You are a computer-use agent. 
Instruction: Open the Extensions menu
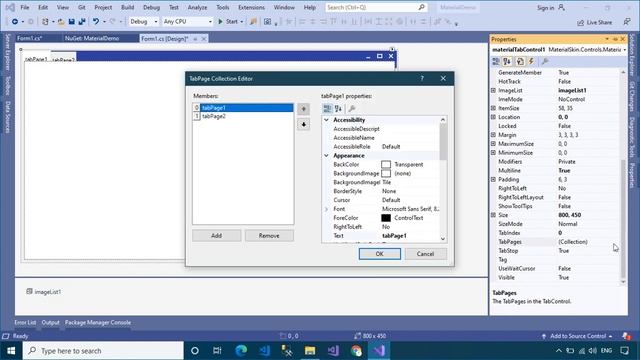click(251, 7)
